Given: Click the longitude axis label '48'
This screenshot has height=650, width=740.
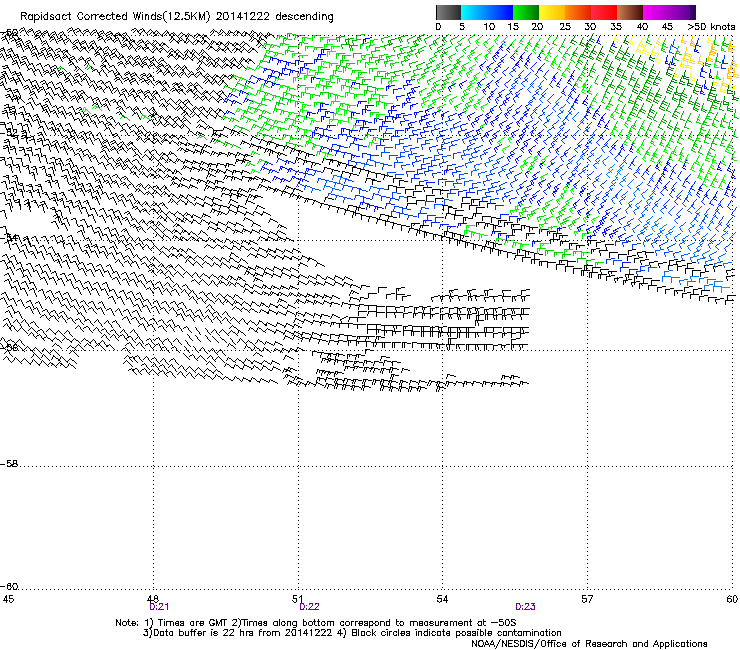Looking at the screenshot, I should [153, 599].
